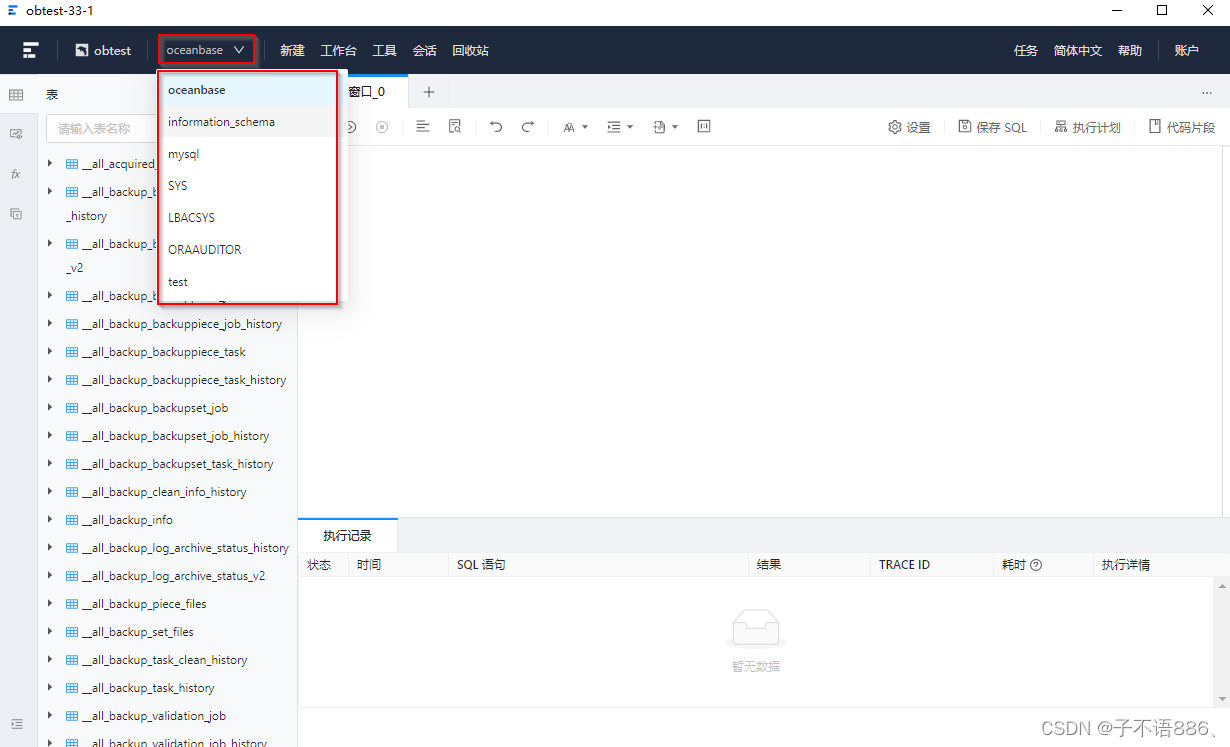Click the 代码片段 button
Viewport: 1230px width, 747px height.
1182,127
